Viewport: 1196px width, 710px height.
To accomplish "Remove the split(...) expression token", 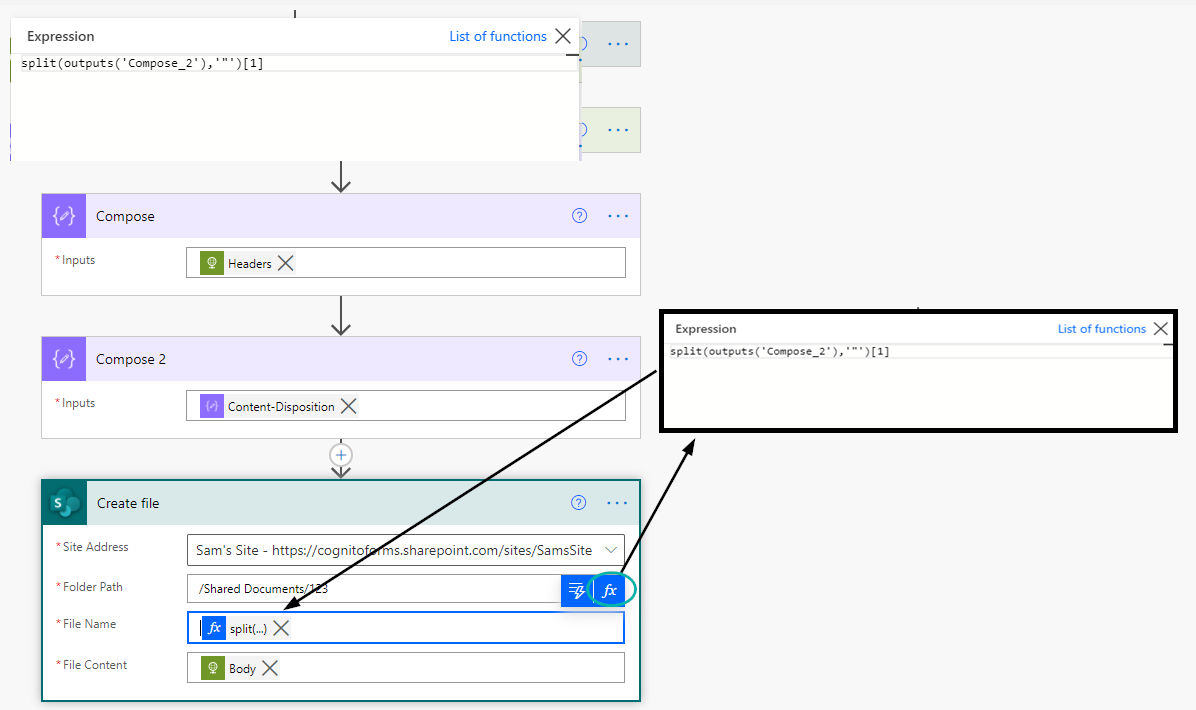I will coord(281,628).
